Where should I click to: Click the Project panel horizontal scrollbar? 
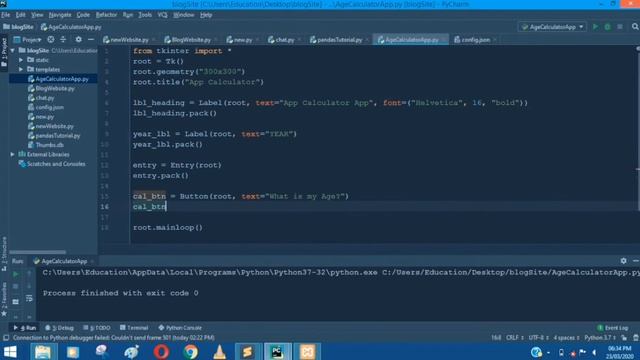(x=38, y=252)
